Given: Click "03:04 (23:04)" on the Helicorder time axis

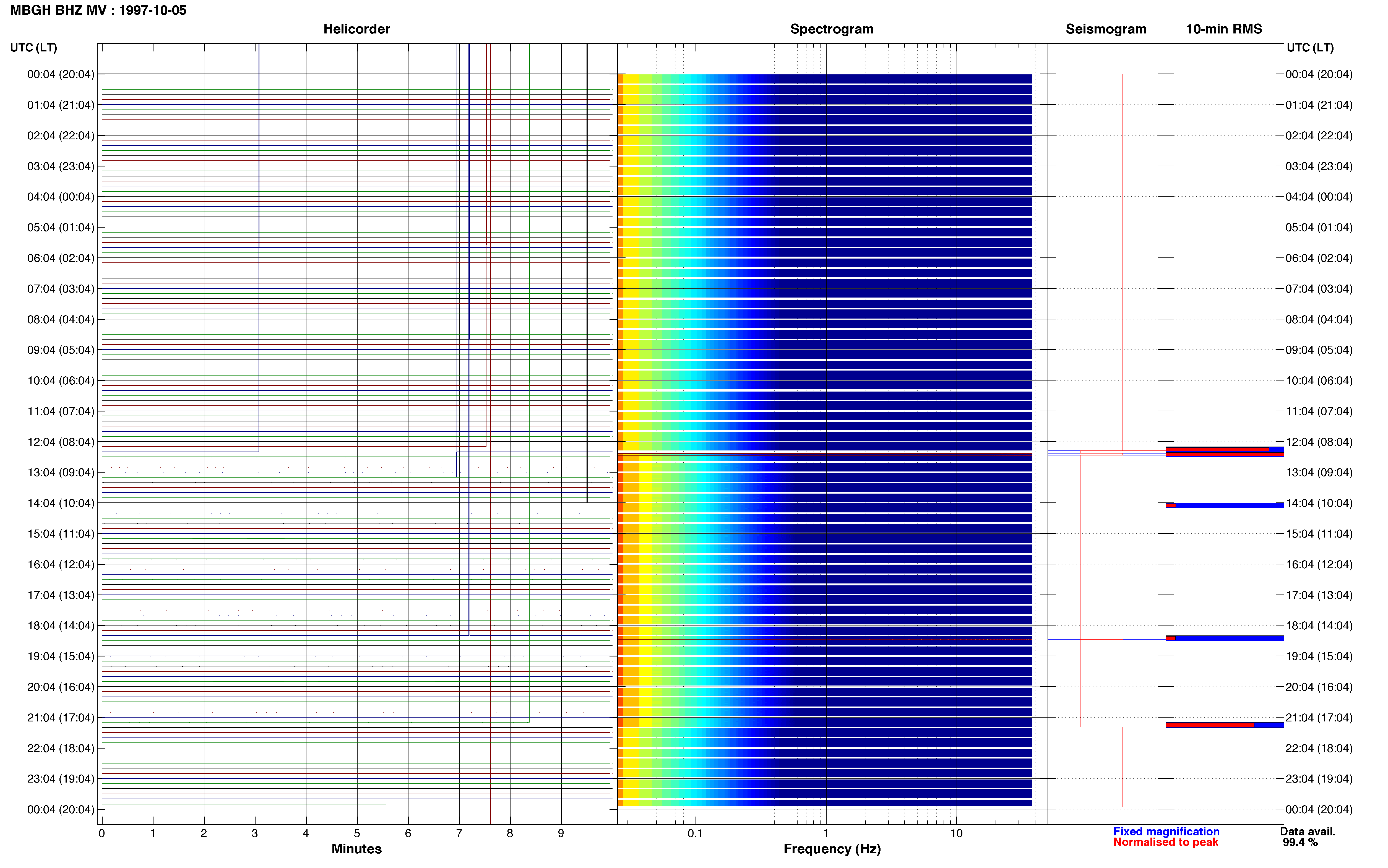Looking at the screenshot, I should 61,166.
